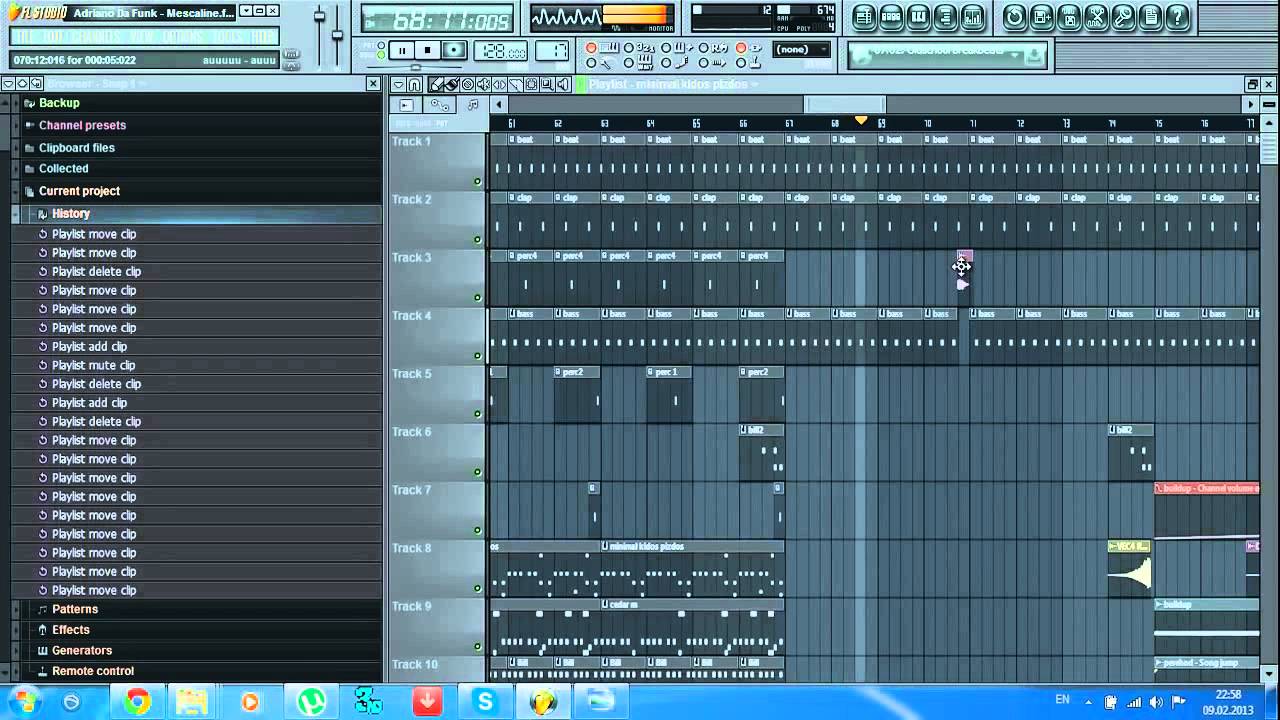
Task: Click the save new version icon
Action: (1041, 17)
